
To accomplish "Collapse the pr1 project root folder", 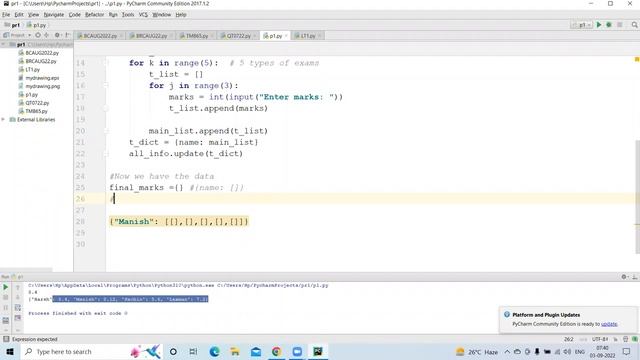I will 3,44.
